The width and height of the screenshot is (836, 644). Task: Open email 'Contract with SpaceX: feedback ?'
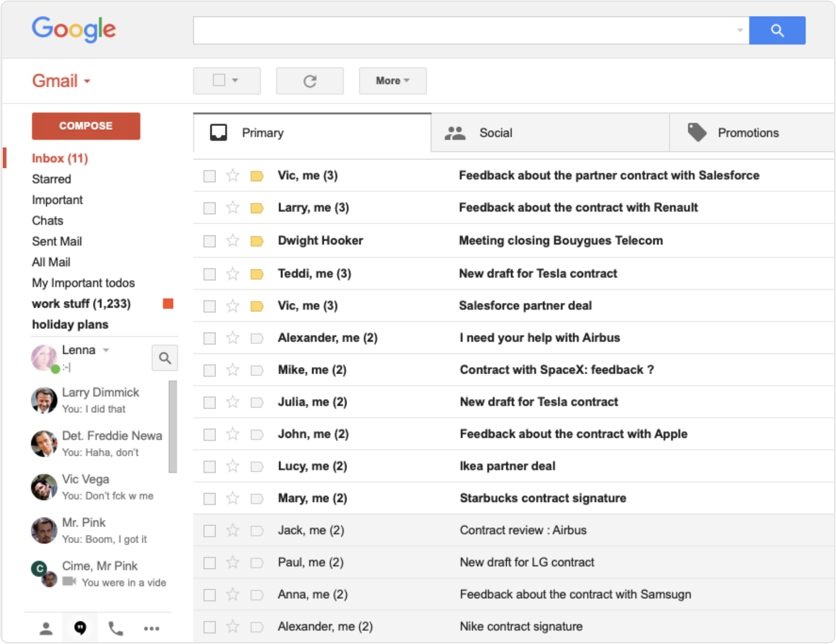pyautogui.click(x=557, y=369)
